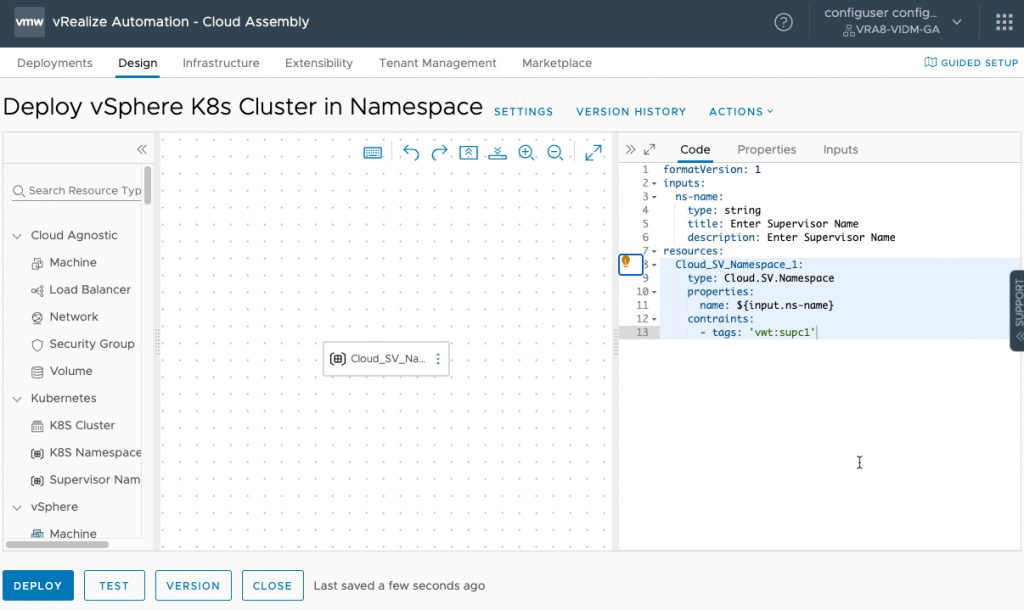The height and width of the screenshot is (610, 1024).
Task: Select the Undo icon in canvas toolbar
Action: (412, 152)
